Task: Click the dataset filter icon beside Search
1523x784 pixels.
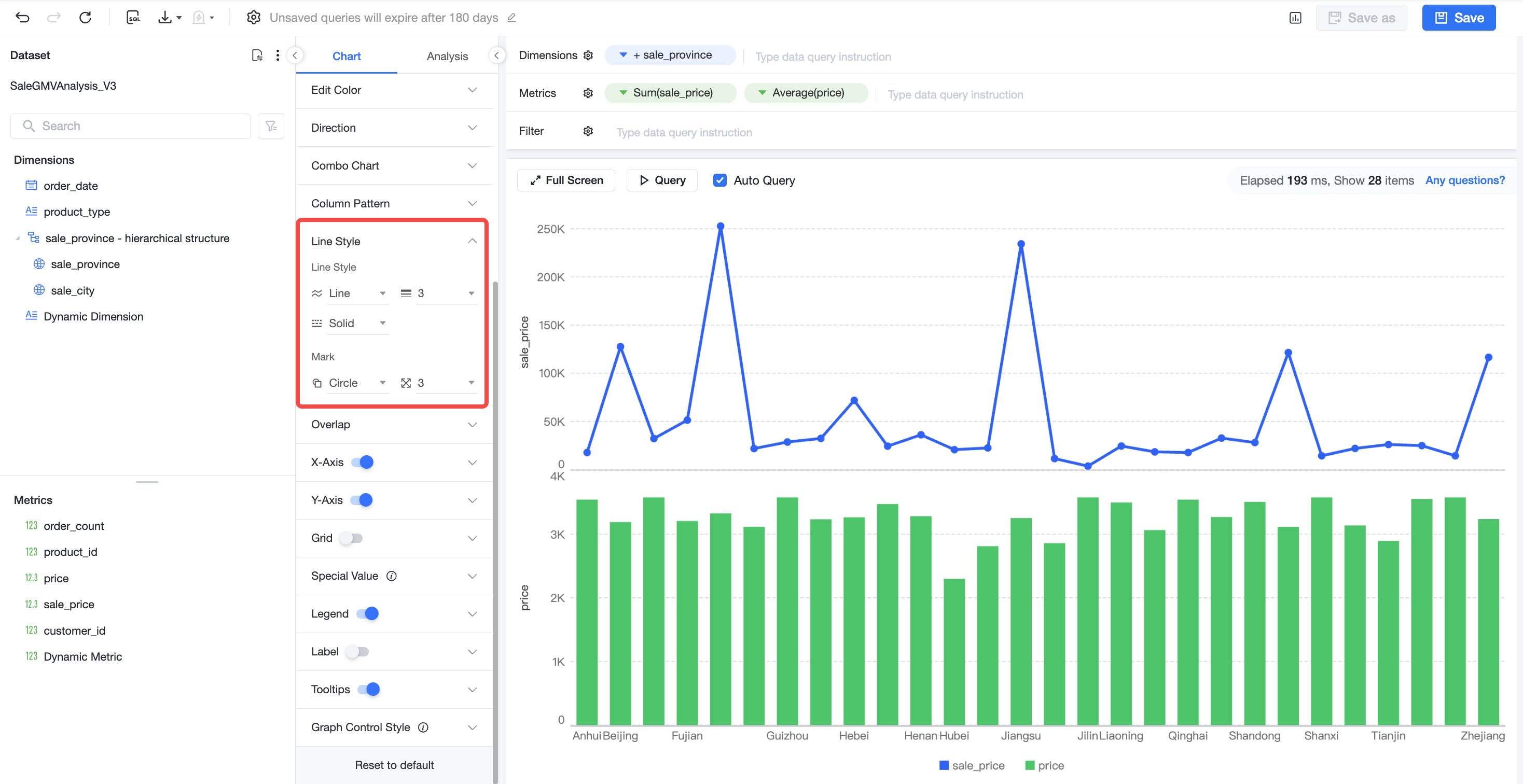Action: pyautogui.click(x=271, y=126)
